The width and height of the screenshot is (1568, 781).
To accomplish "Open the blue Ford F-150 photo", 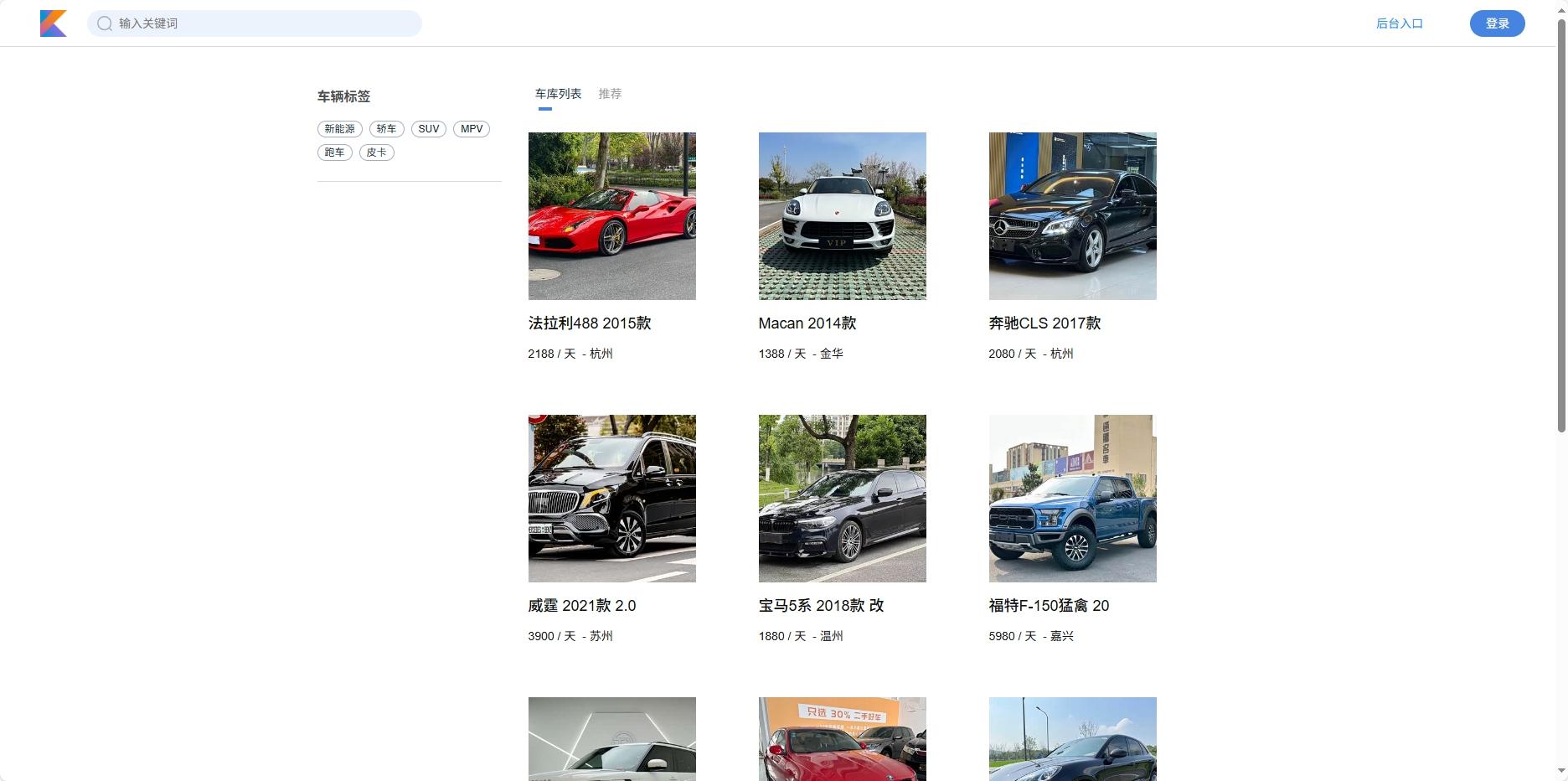I will 1073,499.
